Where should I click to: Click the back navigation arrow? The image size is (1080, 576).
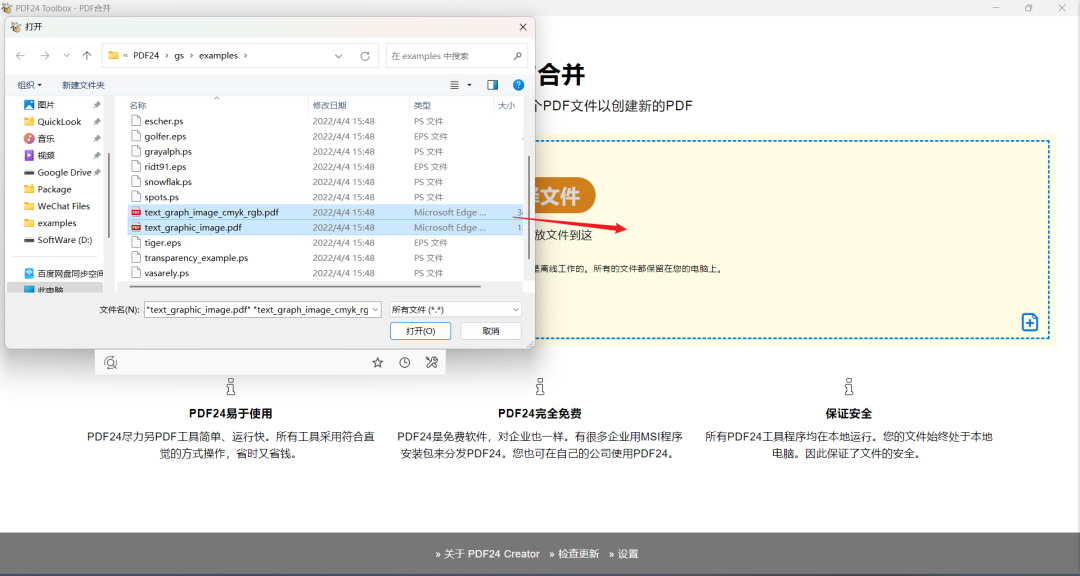coord(21,56)
